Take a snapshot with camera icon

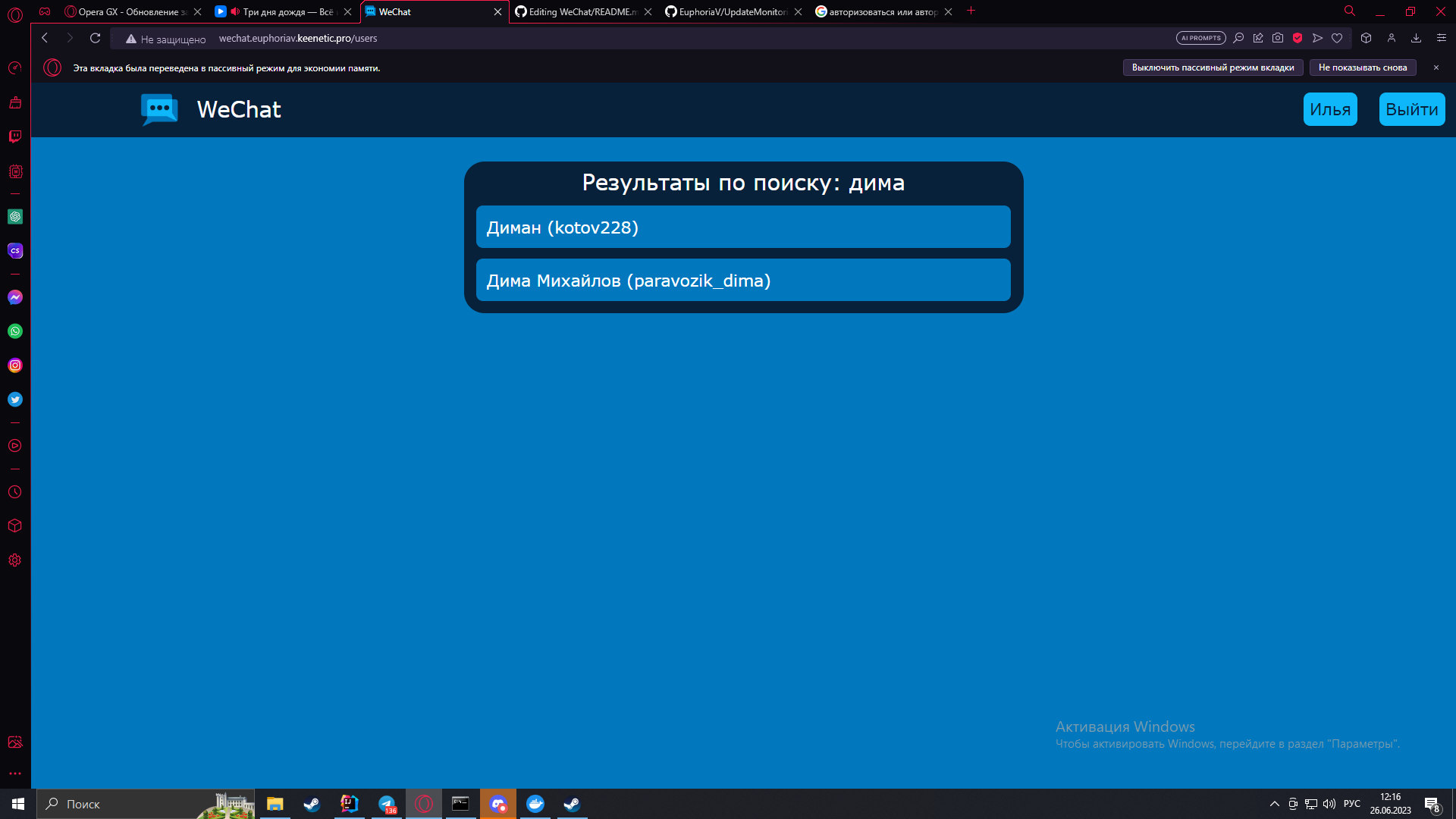tap(1278, 38)
